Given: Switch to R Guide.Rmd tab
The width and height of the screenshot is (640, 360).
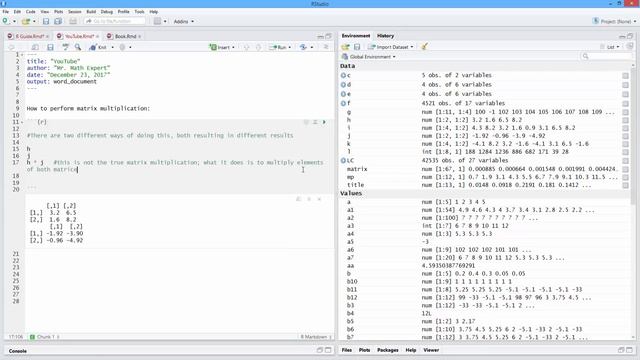Looking at the screenshot, I should click(27, 36).
